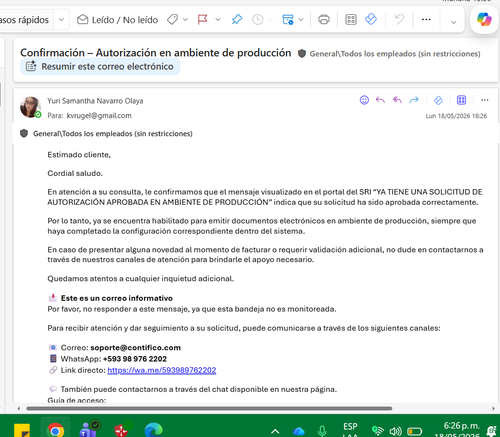The width and height of the screenshot is (500, 437).
Task: Click the ESP language indicator
Action: pos(350,426)
